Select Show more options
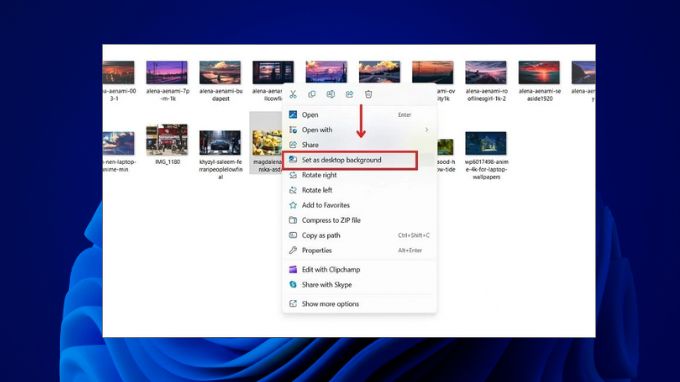This screenshot has width=680, height=382. coord(359,304)
